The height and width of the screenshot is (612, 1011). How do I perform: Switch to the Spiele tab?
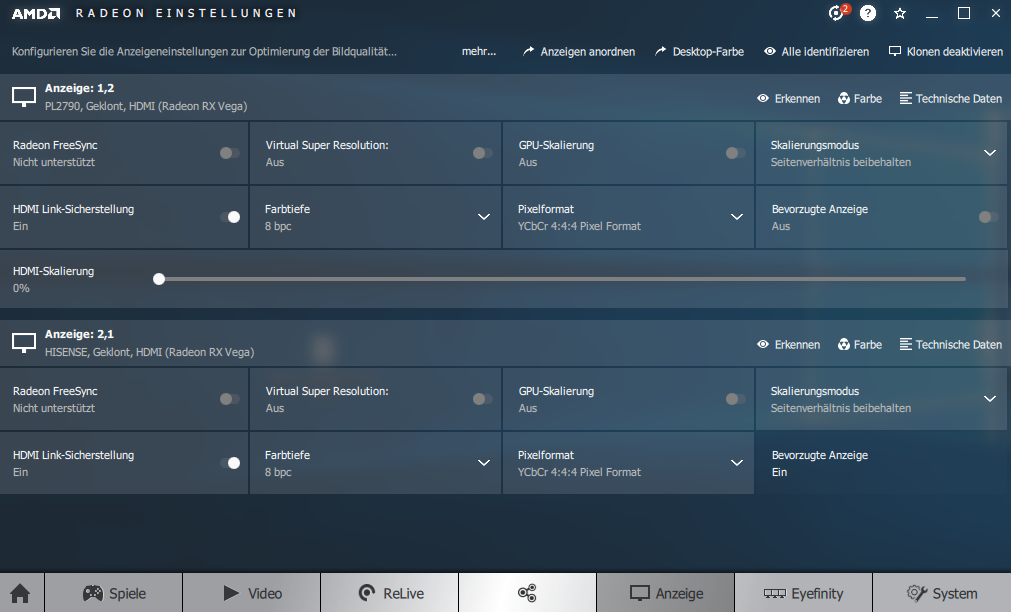113,593
